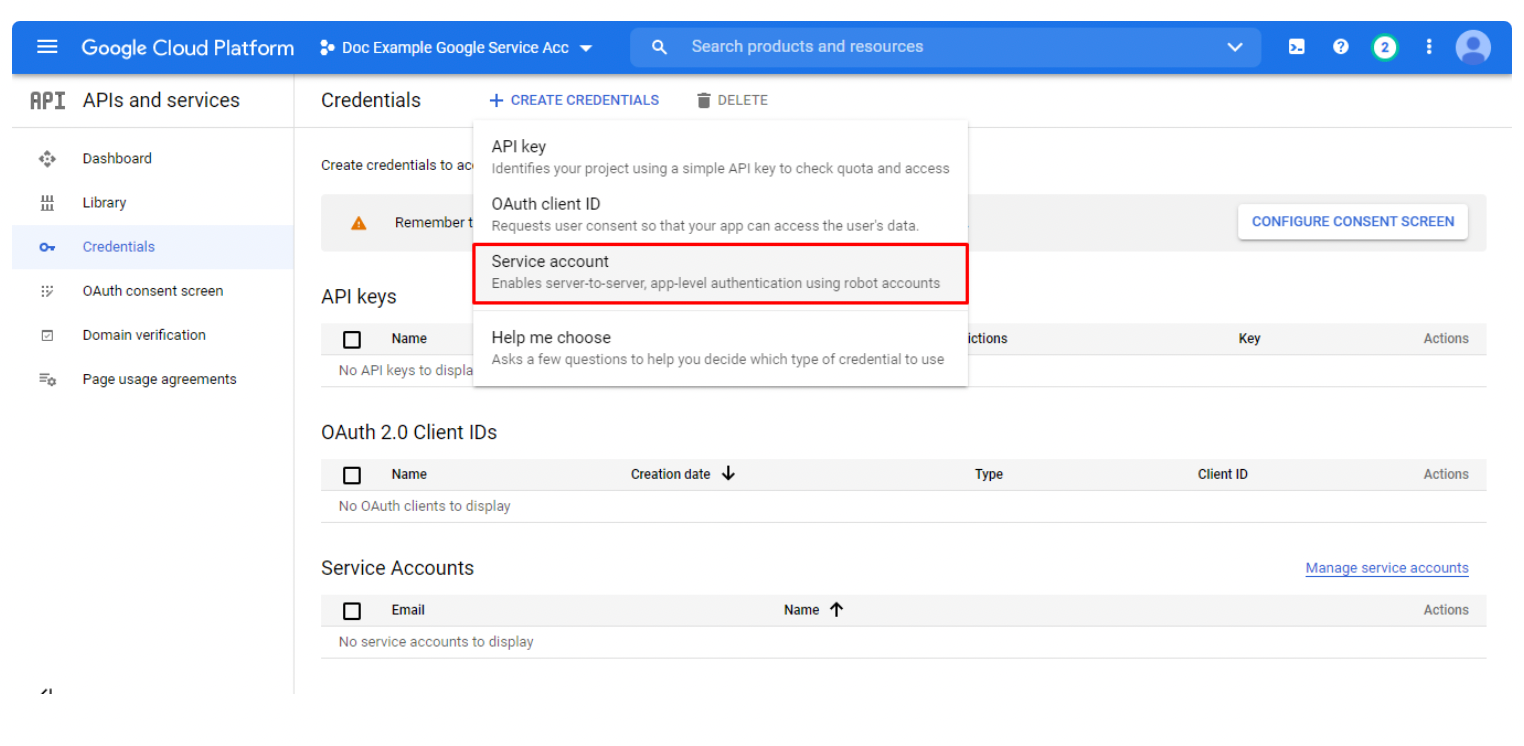Viewport: 1524px width, 746px height.
Task: Click the API logo icon in sidebar
Action: (47, 100)
